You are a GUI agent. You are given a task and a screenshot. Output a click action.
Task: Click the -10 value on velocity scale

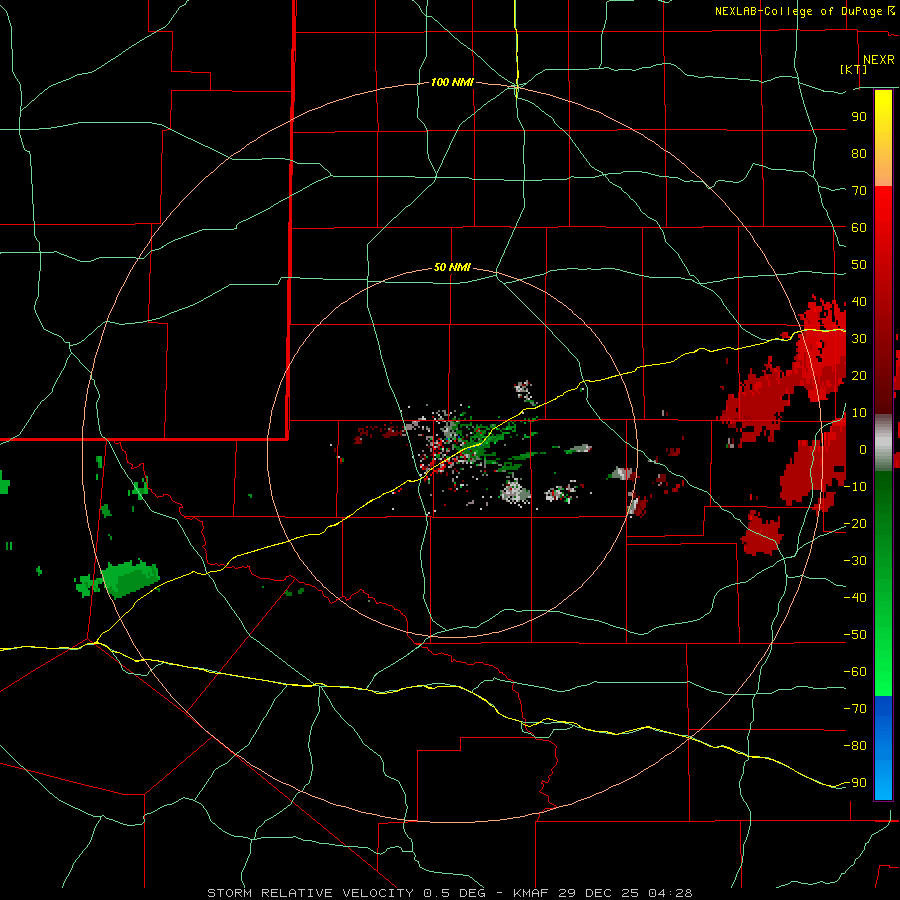[855, 487]
